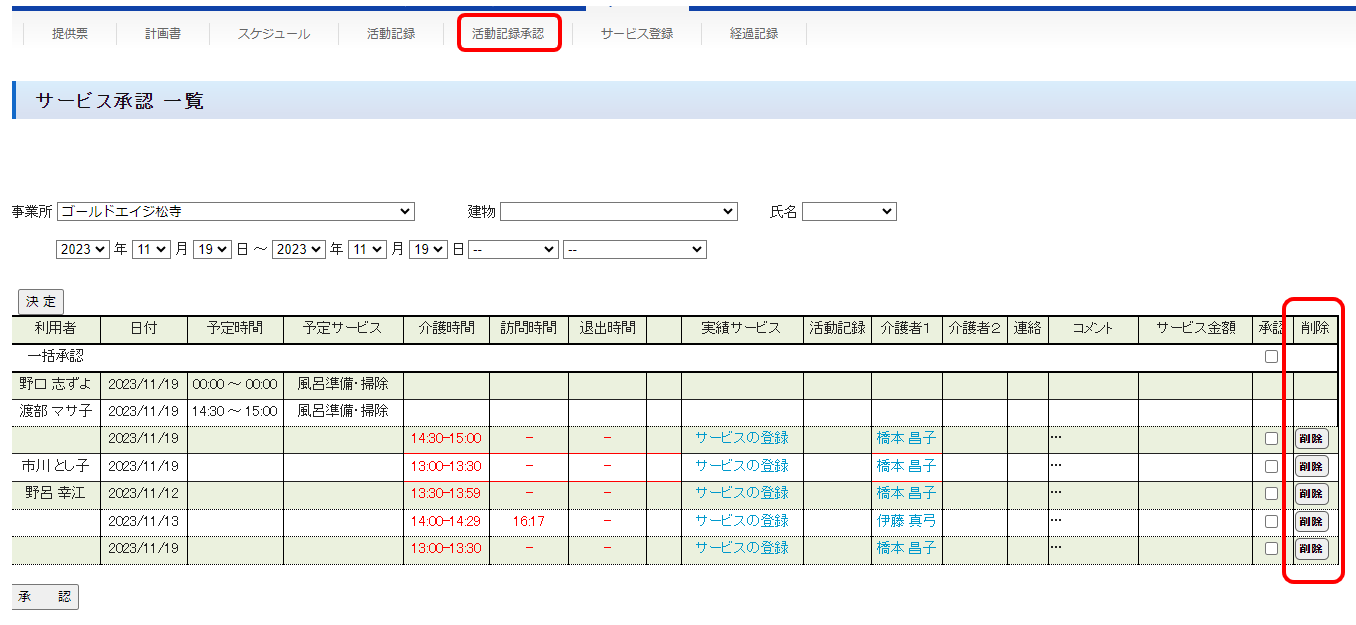Viewport: 1356px width, 625px height.
Task: Switch to the 活動記録承認 tab
Action: pos(508,33)
